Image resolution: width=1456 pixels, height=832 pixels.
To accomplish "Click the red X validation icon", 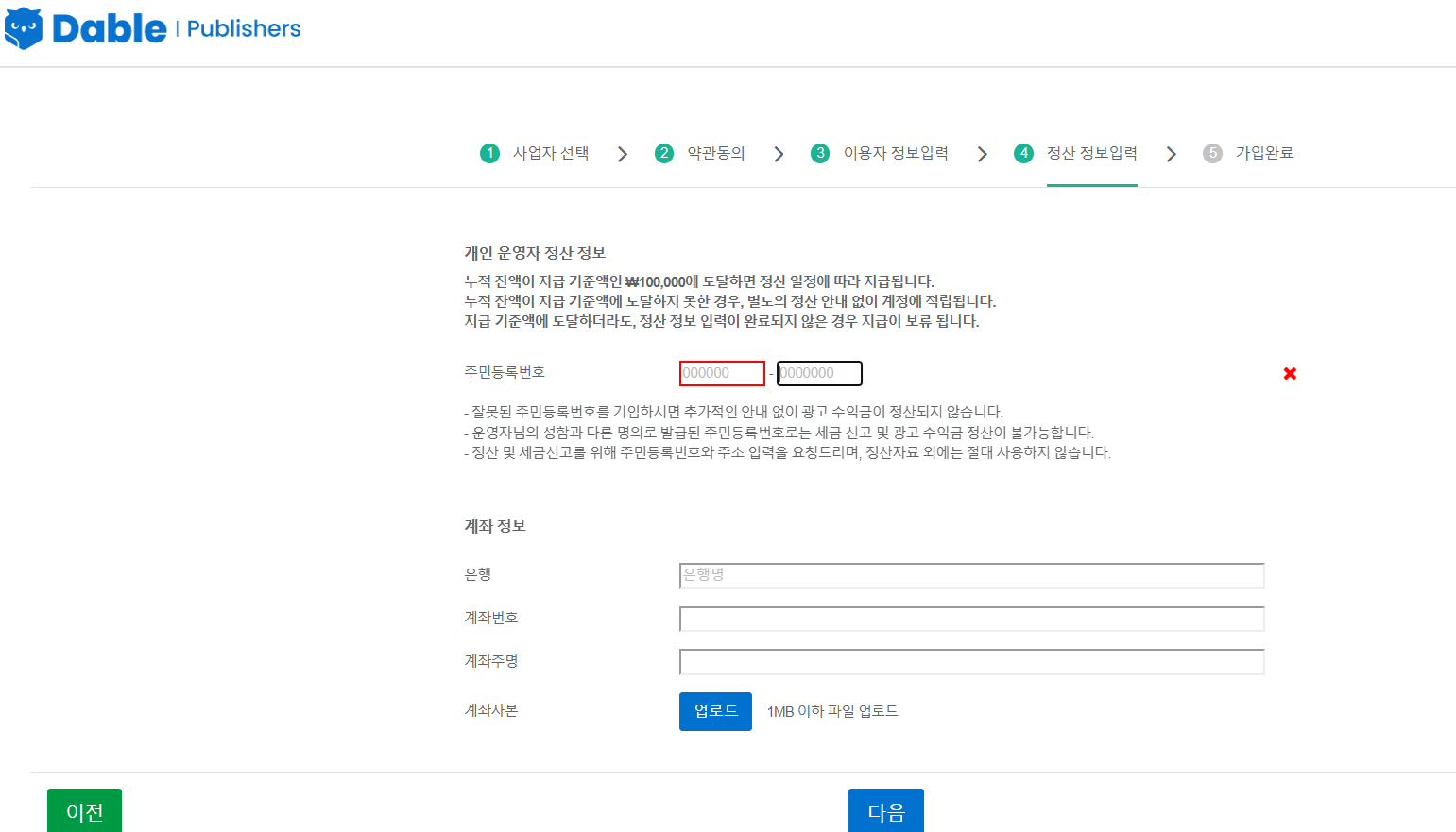I will pyautogui.click(x=1290, y=374).
